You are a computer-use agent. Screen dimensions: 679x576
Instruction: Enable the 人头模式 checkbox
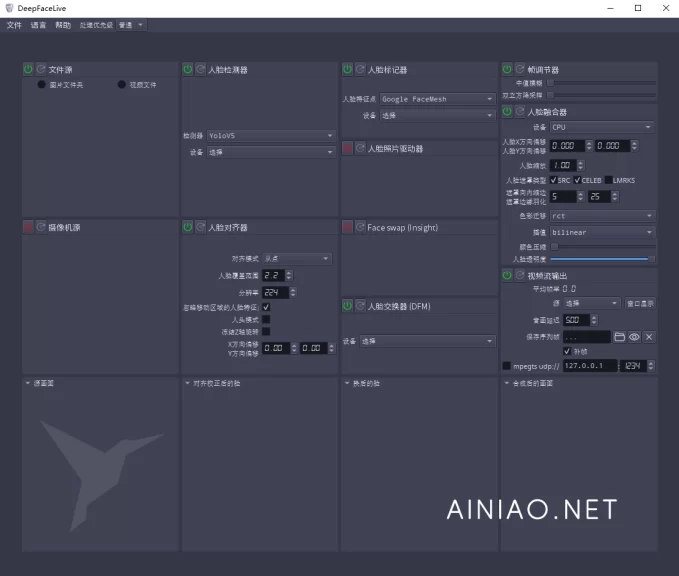click(266, 319)
